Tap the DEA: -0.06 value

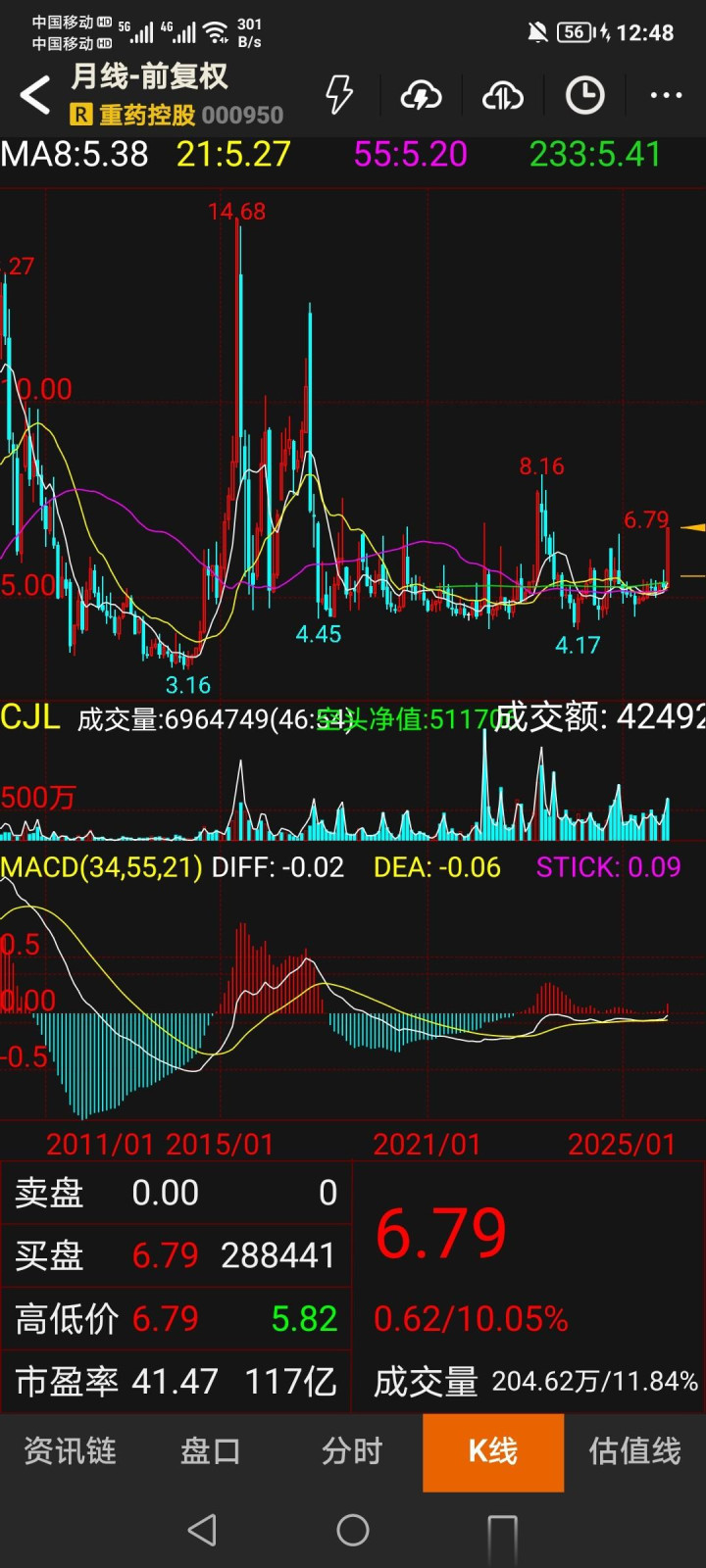point(437,867)
